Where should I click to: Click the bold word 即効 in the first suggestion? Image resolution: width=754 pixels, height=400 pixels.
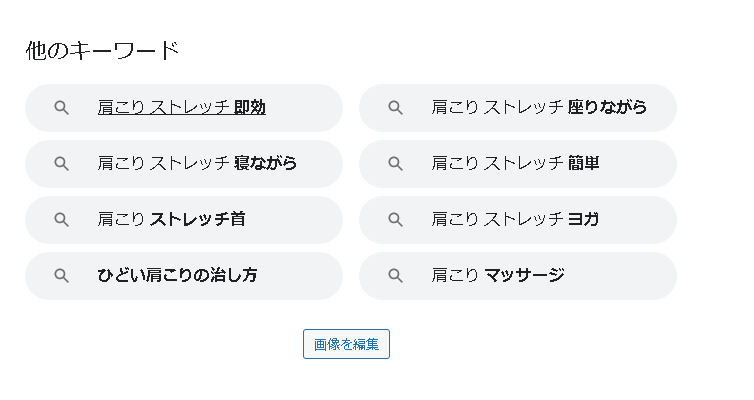click(250, 107)
